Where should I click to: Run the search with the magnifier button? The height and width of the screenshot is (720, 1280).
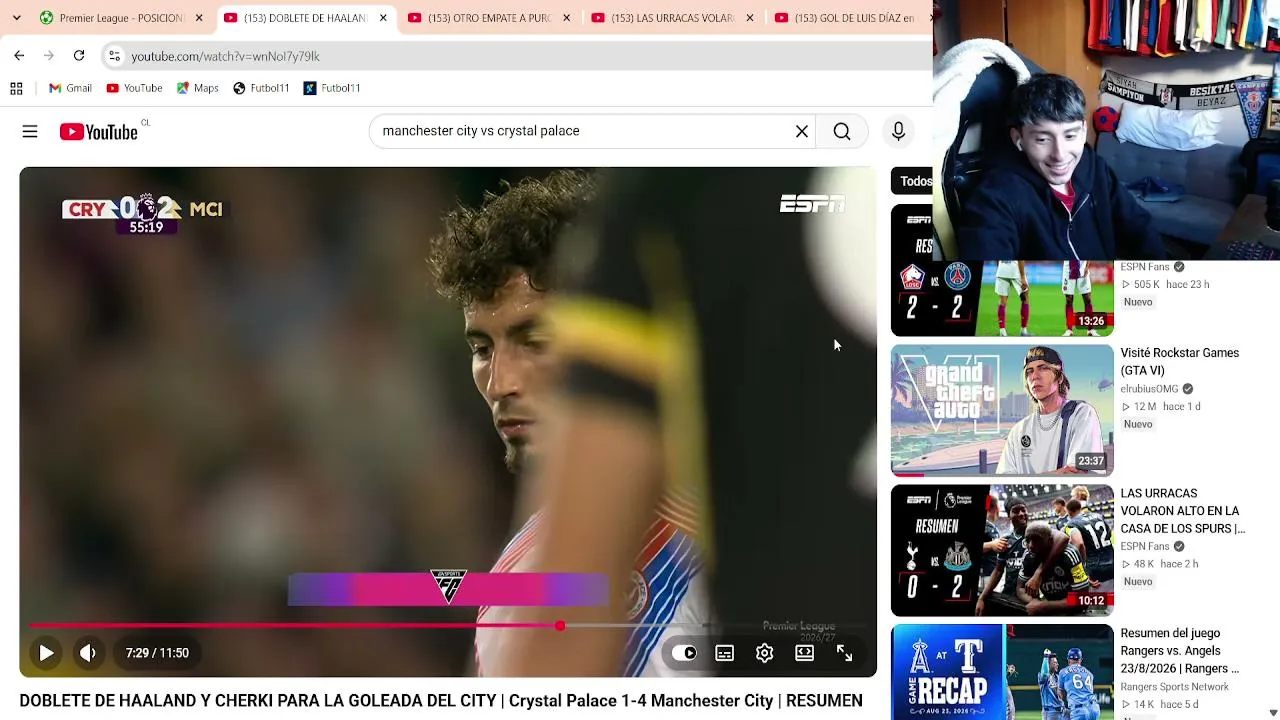click(842, 131)
